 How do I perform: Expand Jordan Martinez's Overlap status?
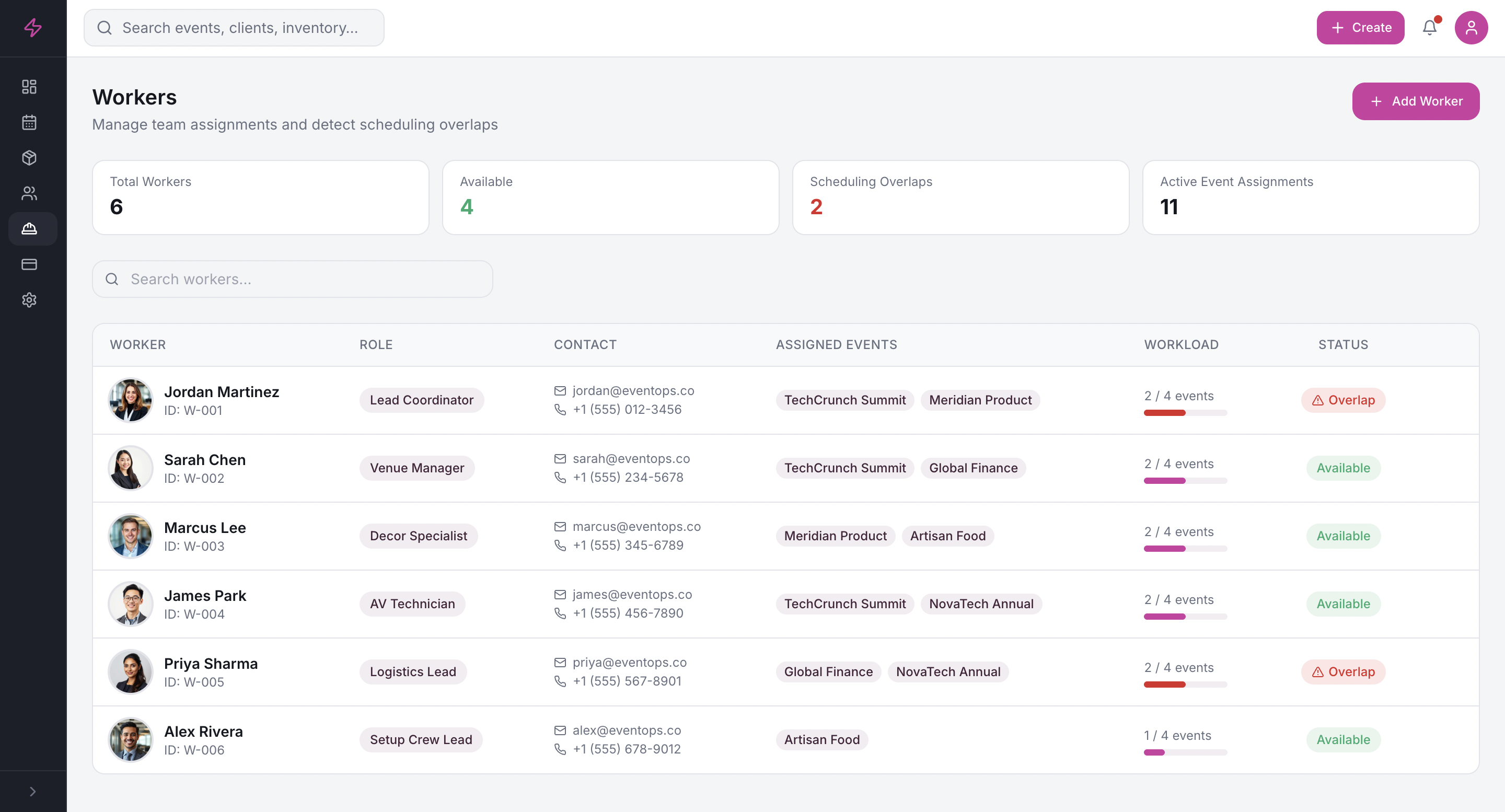[x=1342, y=400]
